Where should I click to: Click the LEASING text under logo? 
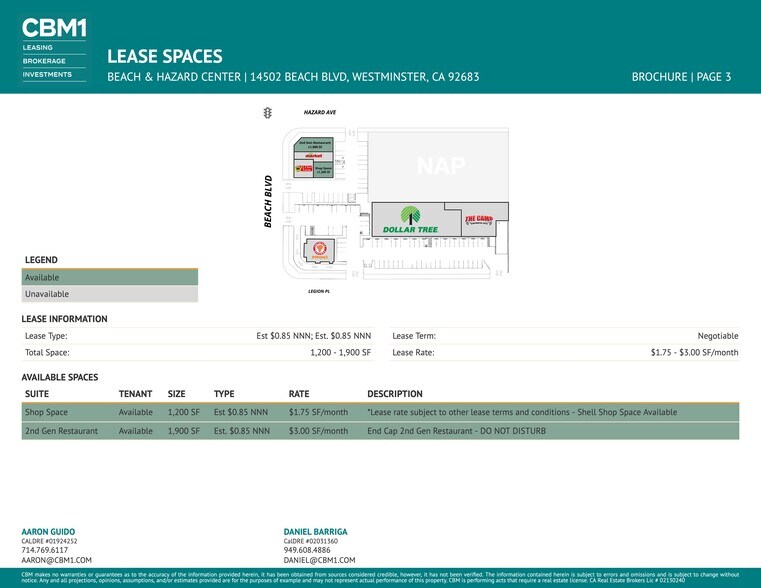(x=38, y=48)
